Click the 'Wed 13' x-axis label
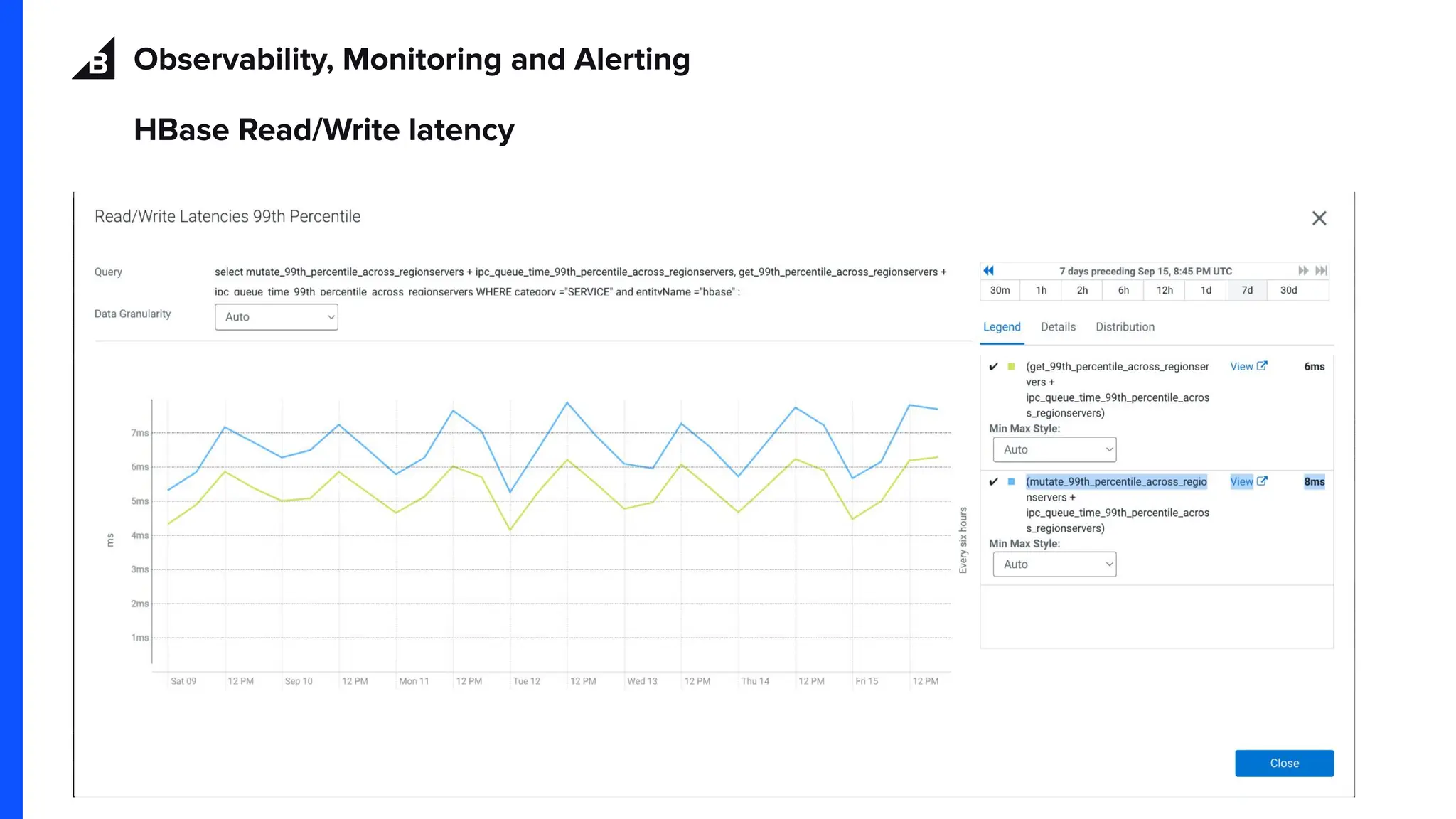Screen dimensions: 1456x819 [642, 681]
